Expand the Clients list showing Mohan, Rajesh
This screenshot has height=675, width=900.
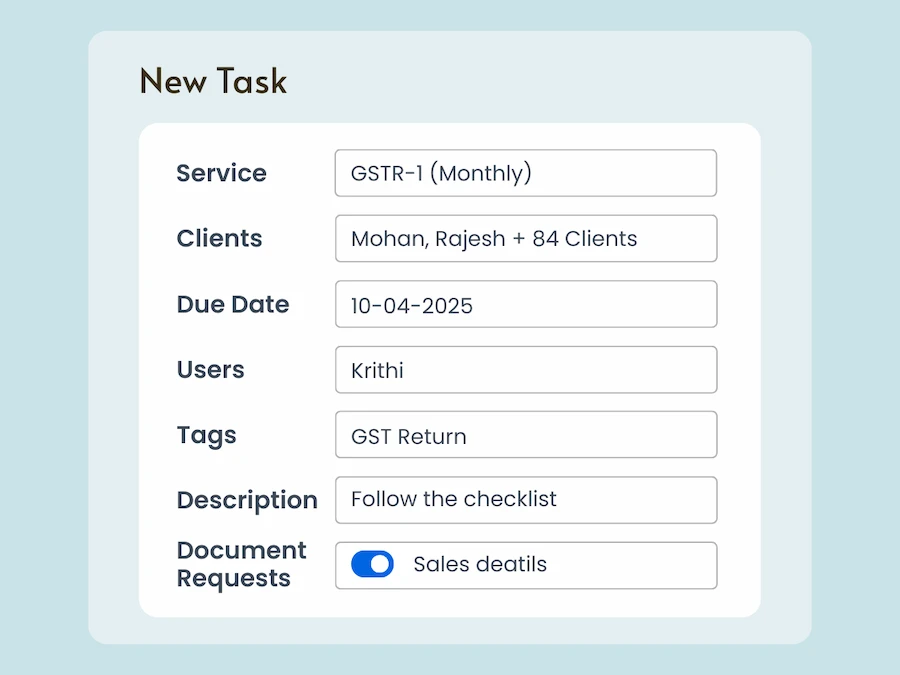526,238
